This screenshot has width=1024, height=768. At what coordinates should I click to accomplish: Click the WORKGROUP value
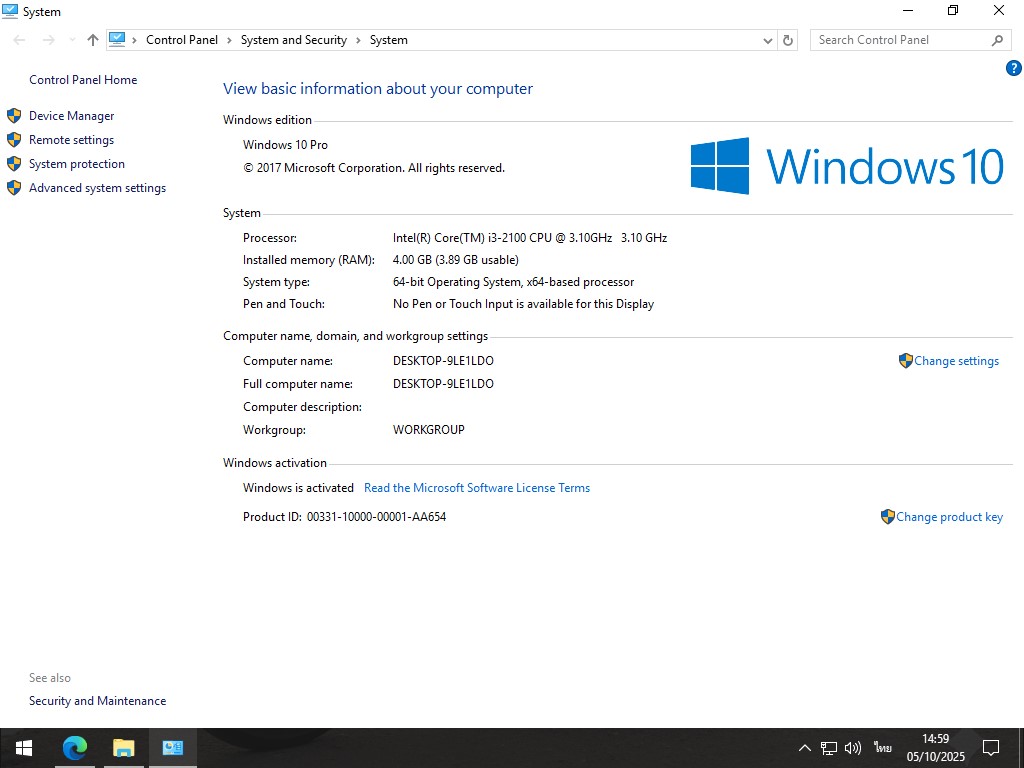428,430
